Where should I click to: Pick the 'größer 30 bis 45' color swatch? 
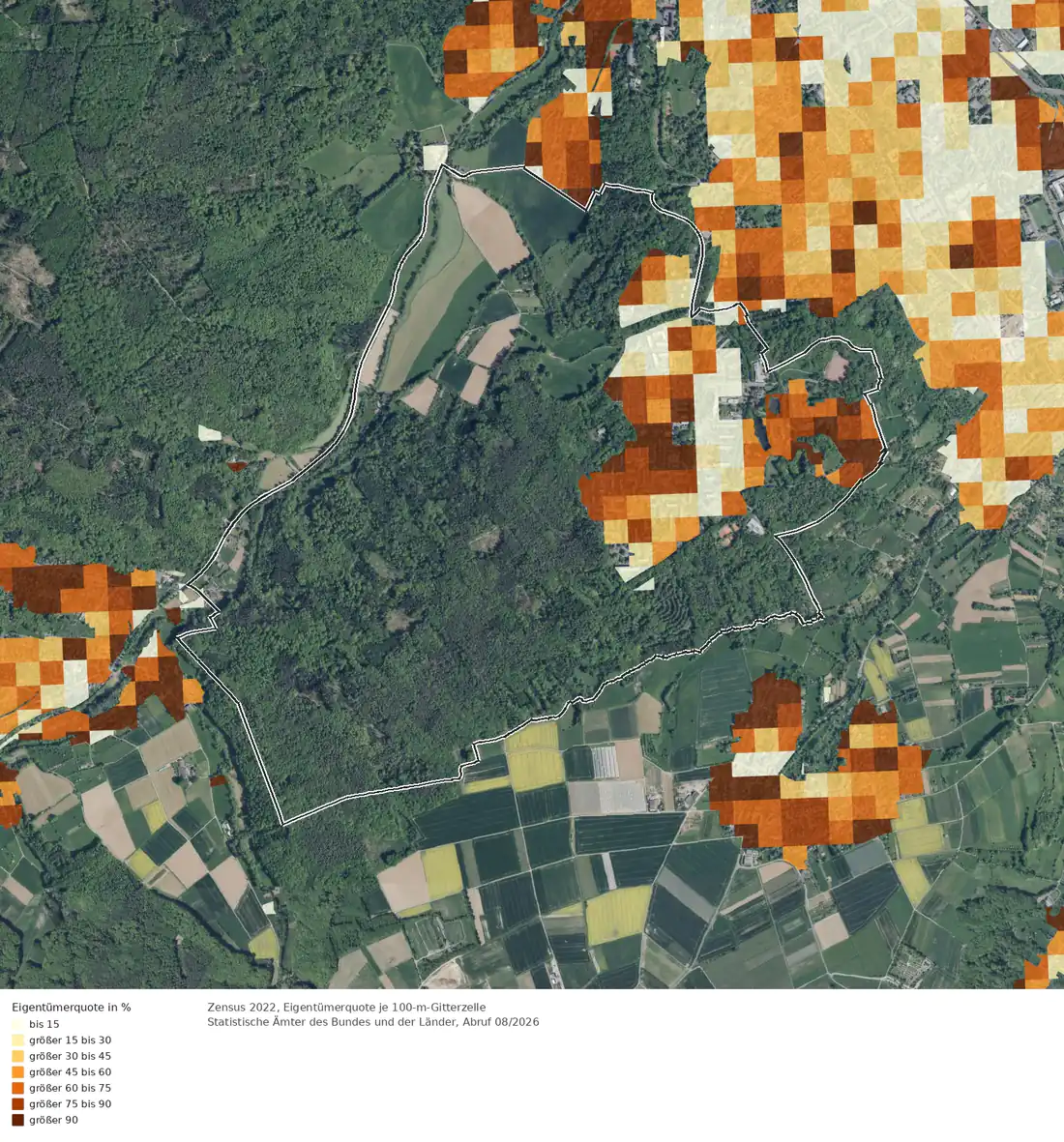tap(17, 1056)
